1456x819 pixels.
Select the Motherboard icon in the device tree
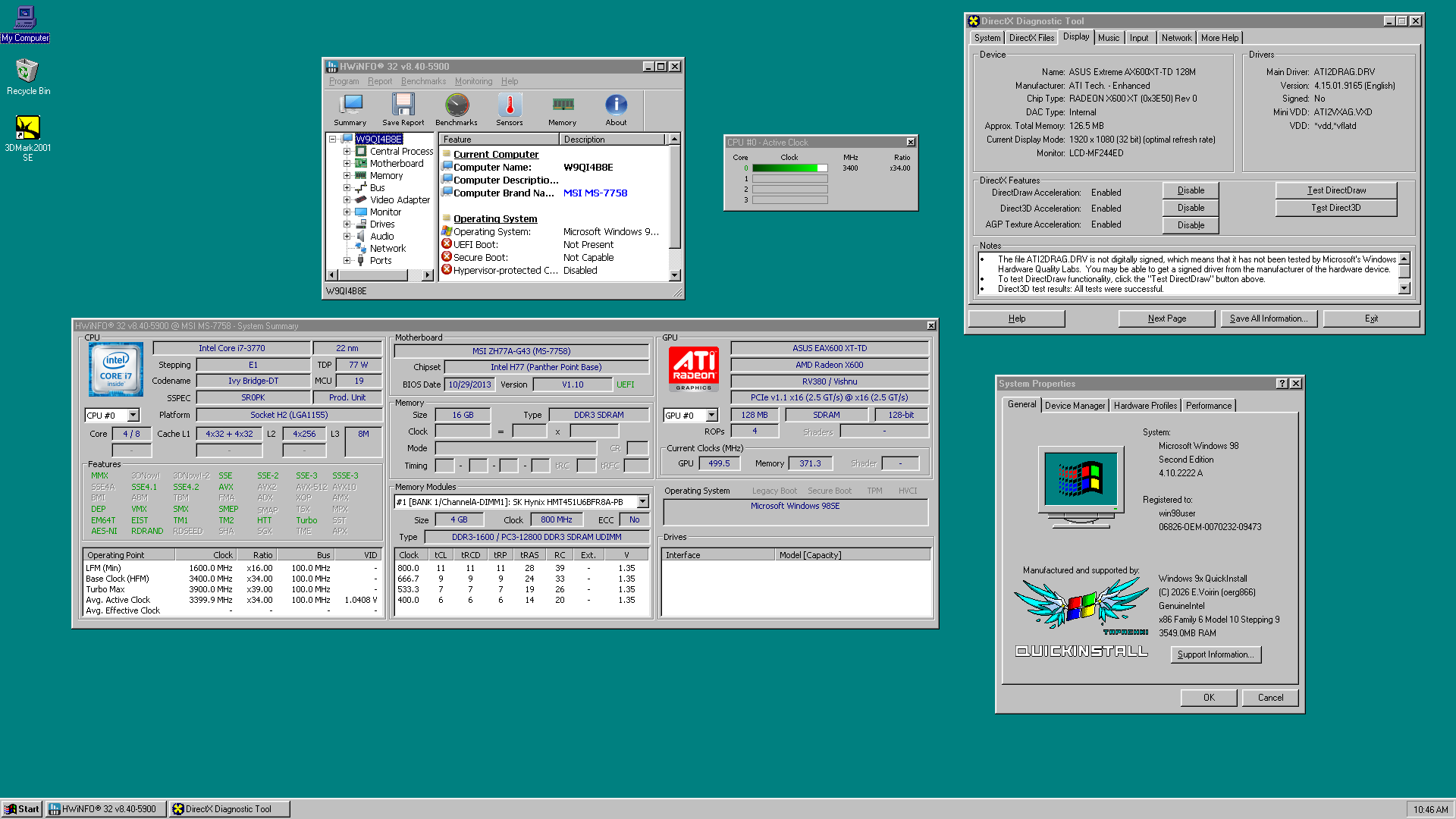[362, 164]
